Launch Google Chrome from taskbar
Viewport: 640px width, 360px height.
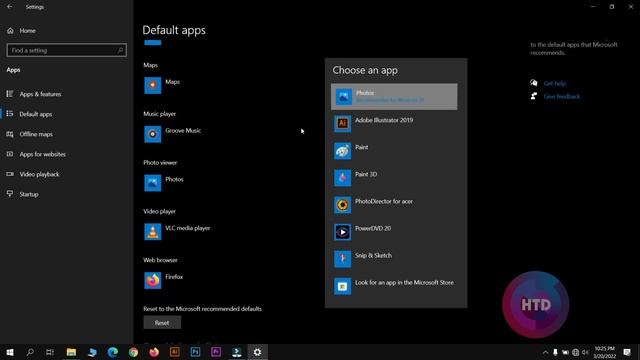pyautogui.click(x=133, y=352)
